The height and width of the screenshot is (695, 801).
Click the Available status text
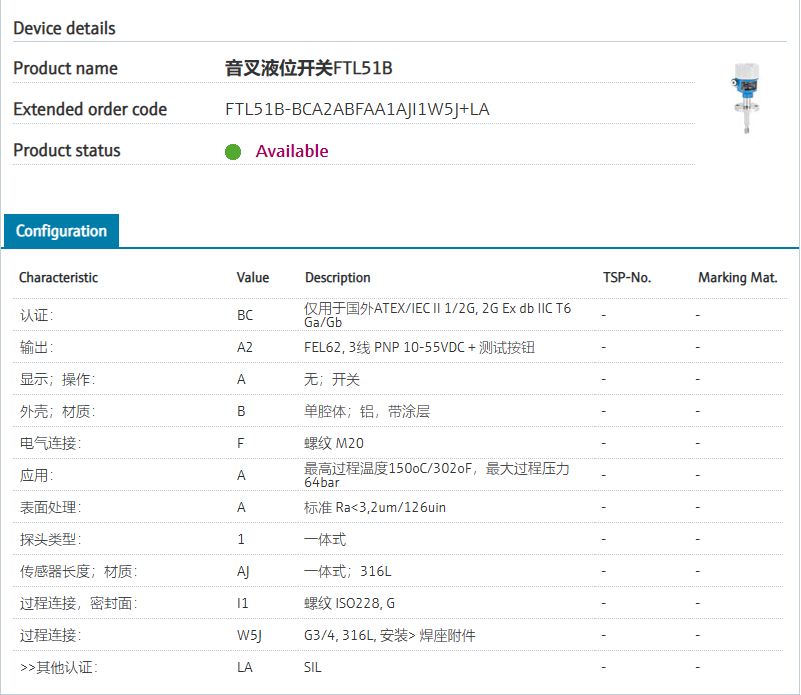click(x=292, y=152)
